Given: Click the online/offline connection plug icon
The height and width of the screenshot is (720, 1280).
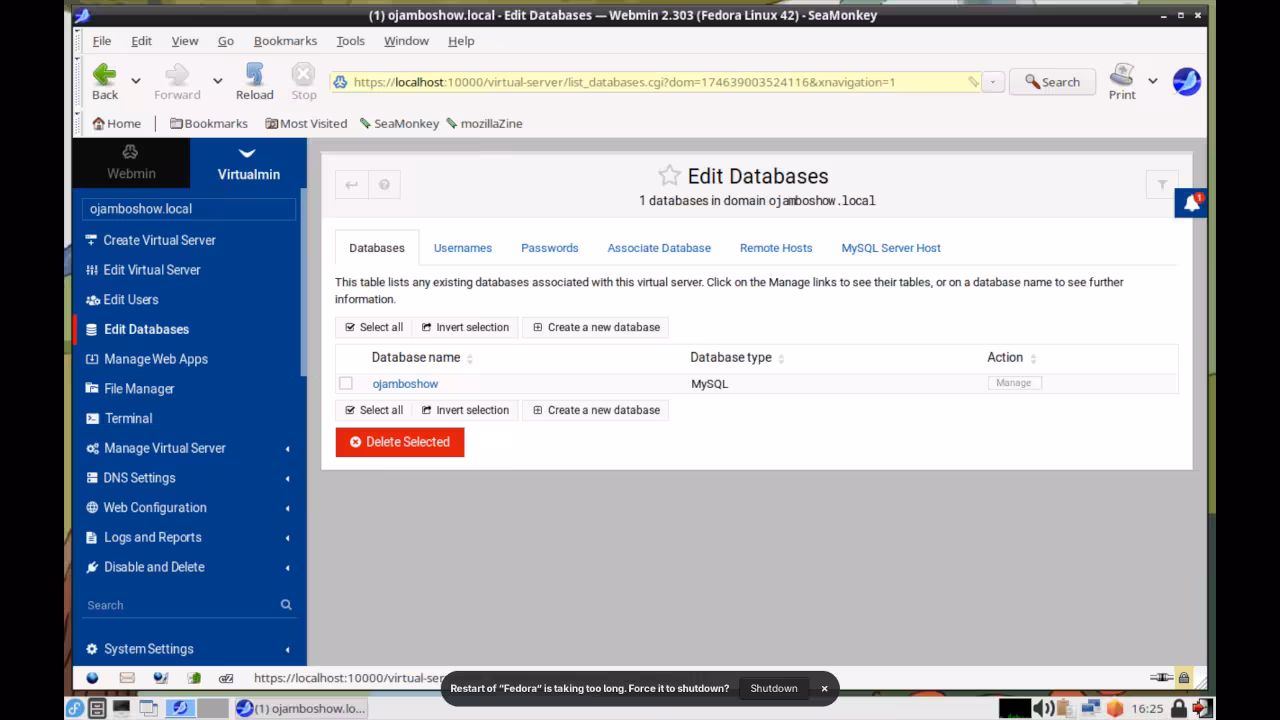Looking at the screenshot, I should [x=1161, y=678].
